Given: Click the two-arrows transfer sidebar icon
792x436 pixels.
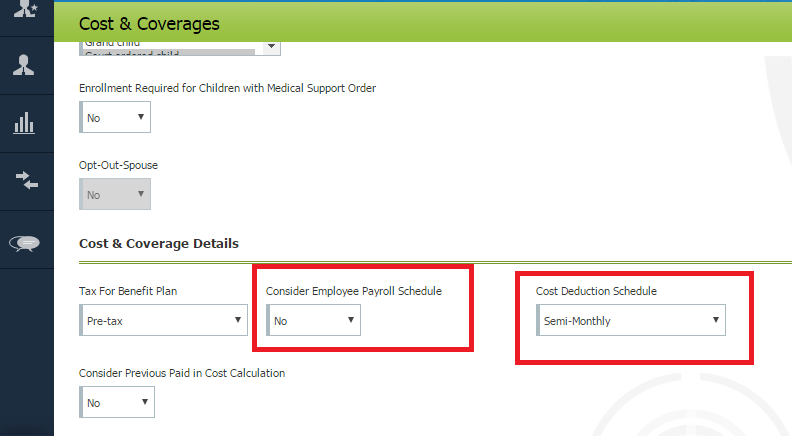Looking at the screenshot, I should (x=26, y=180).
